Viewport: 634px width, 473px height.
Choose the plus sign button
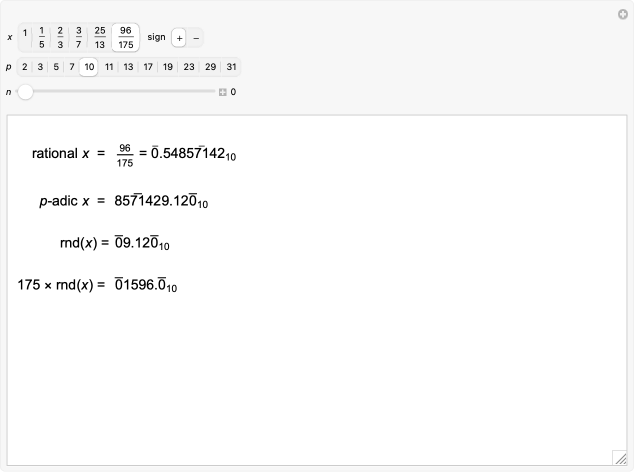click(179, 38)
